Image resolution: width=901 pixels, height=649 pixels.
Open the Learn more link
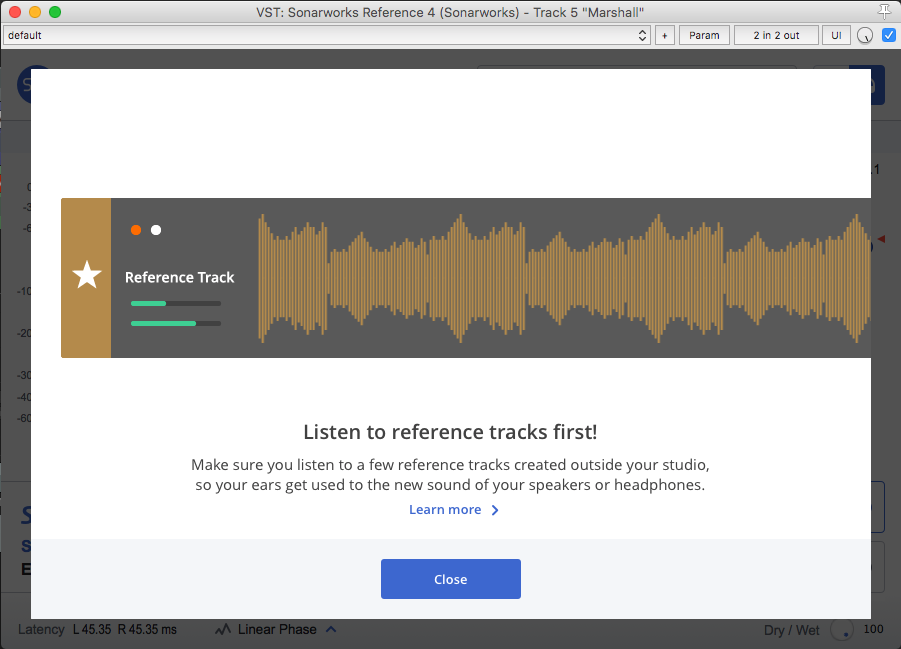coord(453,510)
